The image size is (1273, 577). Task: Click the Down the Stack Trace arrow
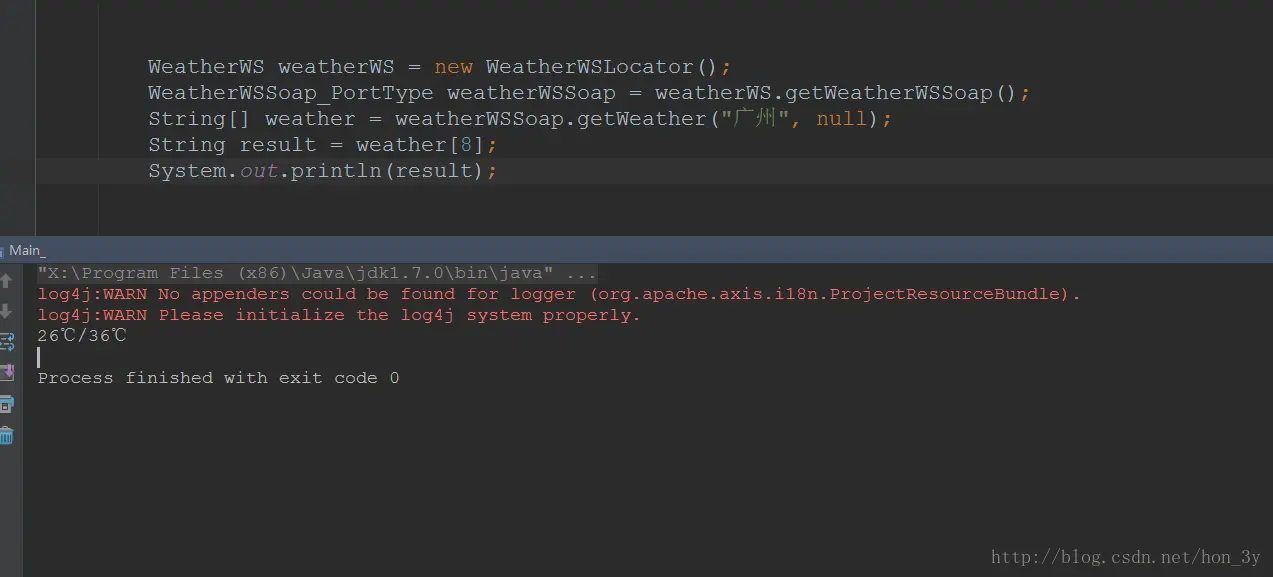(5, 311)
